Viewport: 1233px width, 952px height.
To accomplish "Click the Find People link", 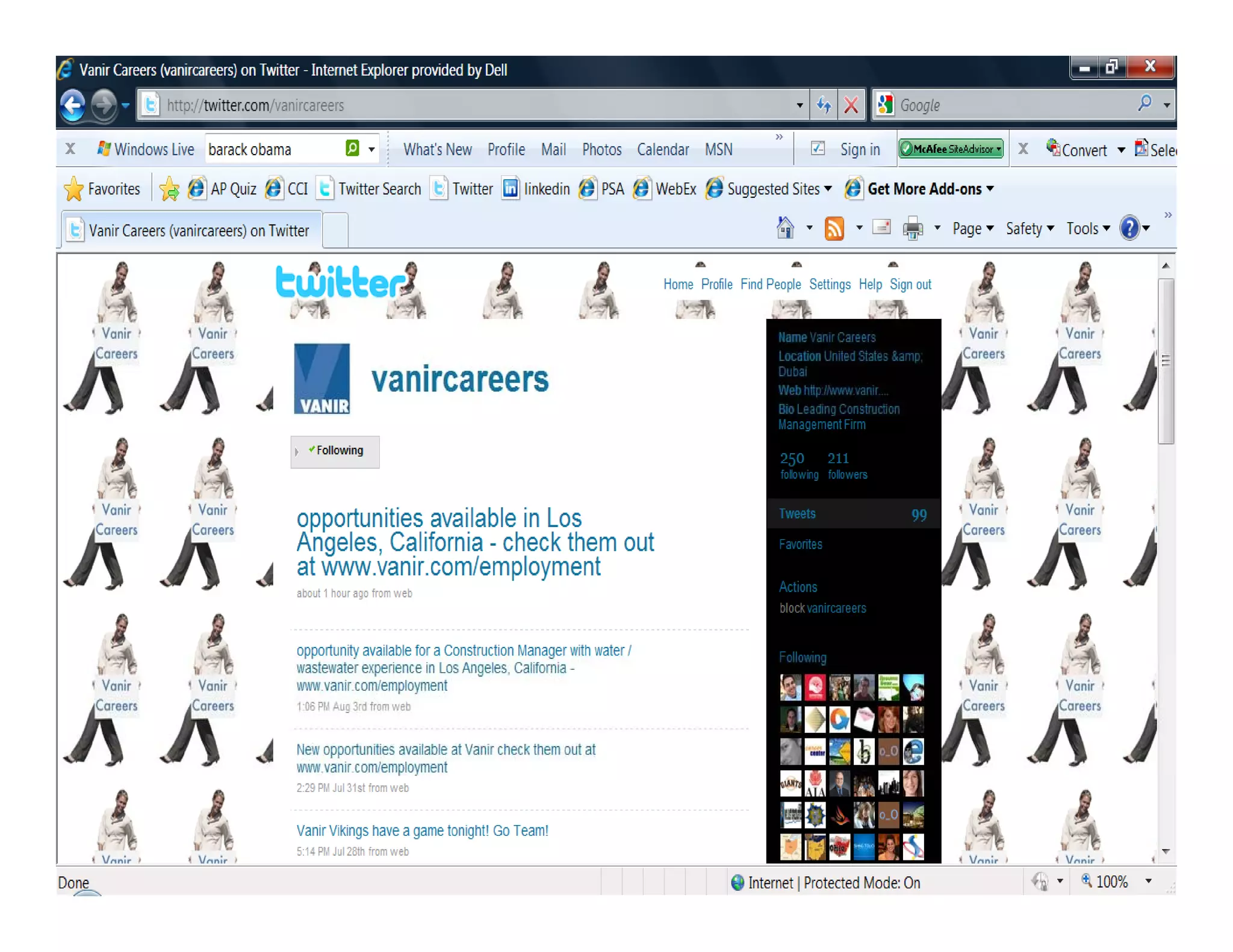I will [770, 284].
